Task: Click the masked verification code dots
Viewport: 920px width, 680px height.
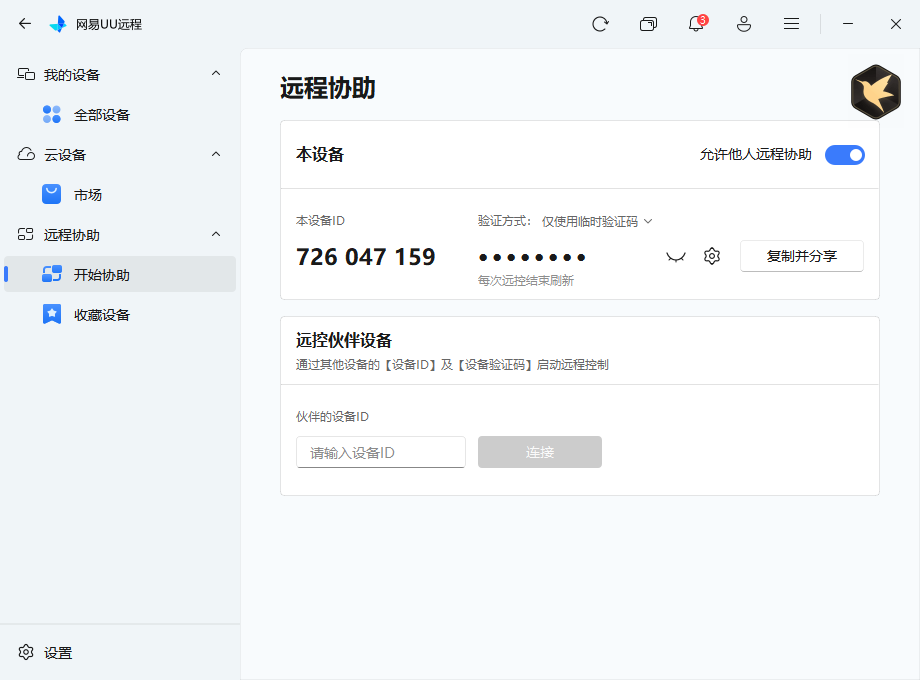Action: (532, 258)
